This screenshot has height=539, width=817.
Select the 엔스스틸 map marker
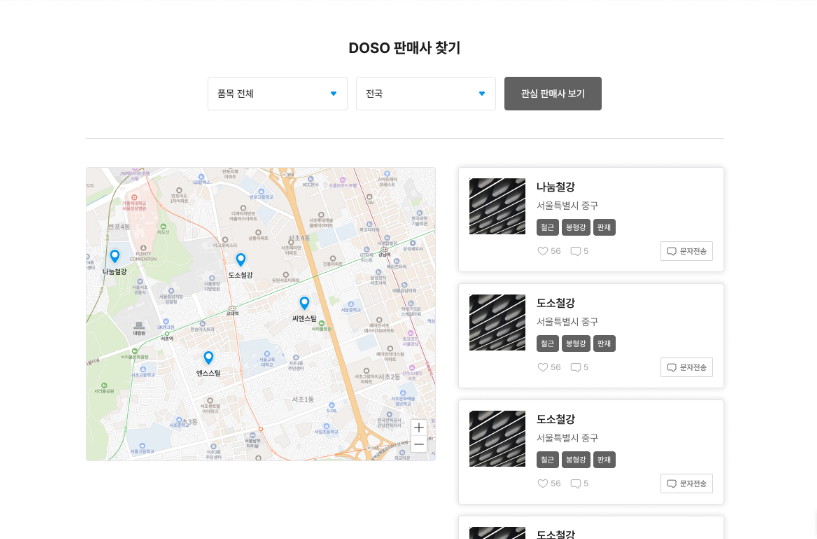(208, 357)
